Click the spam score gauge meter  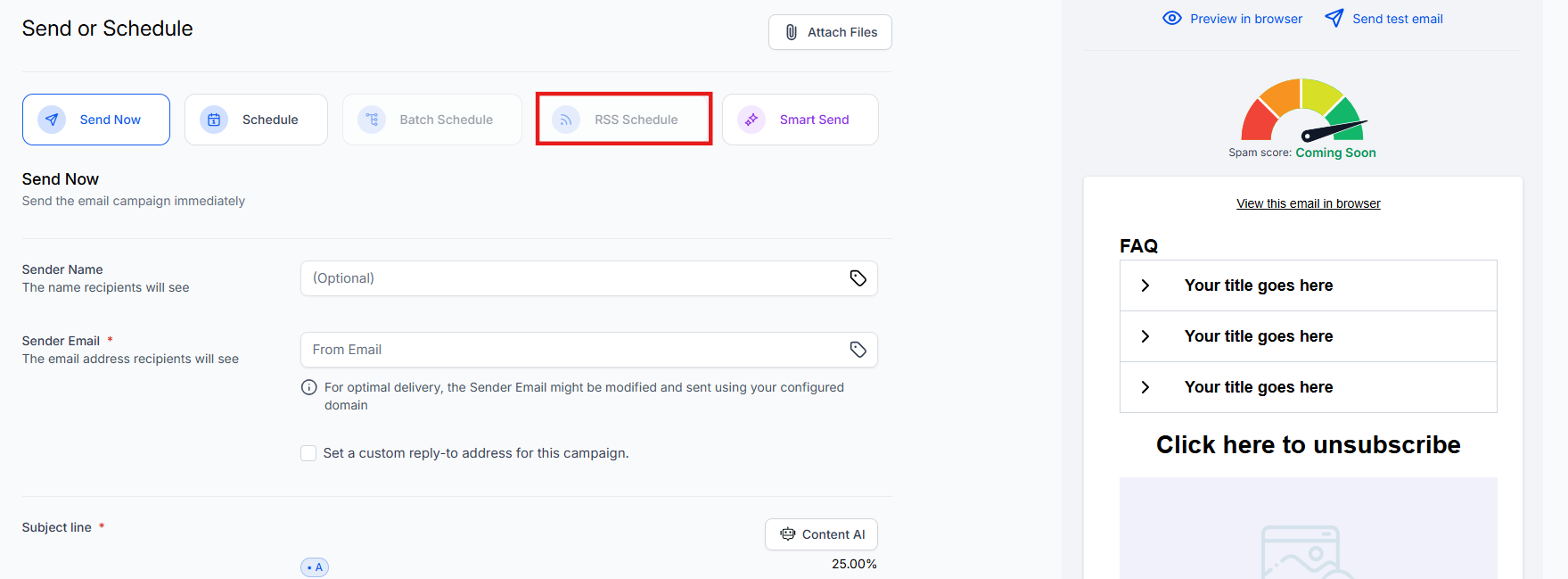click(x=1302, y=111)
